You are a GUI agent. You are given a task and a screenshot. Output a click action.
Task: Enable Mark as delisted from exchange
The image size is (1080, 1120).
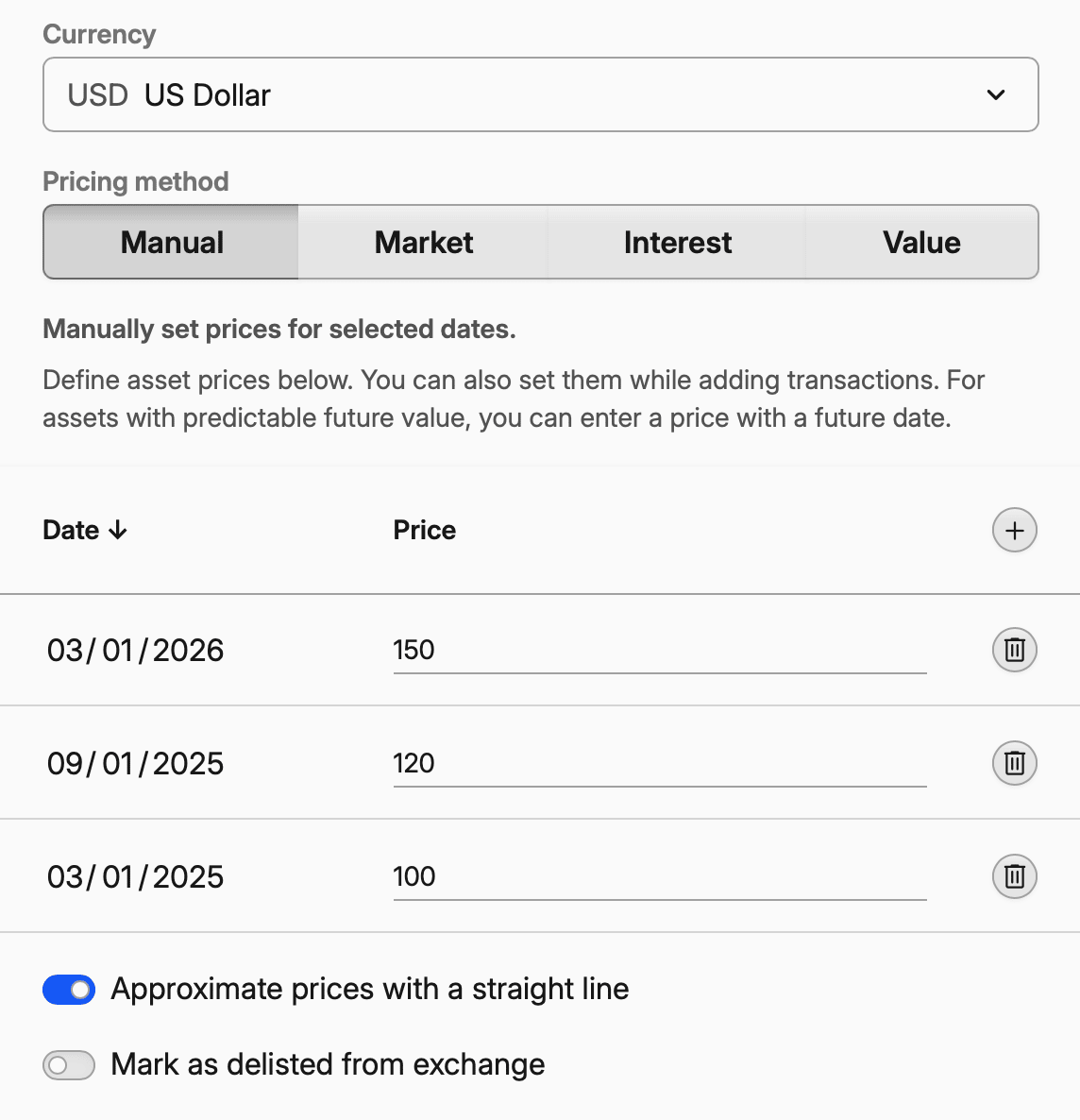(69, 1065)
